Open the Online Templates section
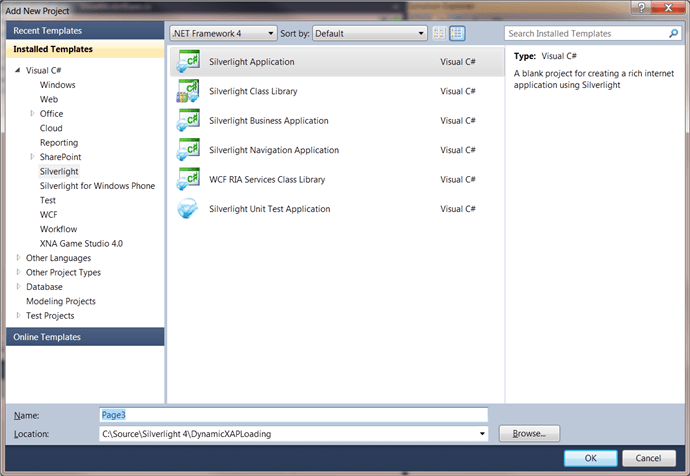690x476 pixels. [x=85, y=337]
